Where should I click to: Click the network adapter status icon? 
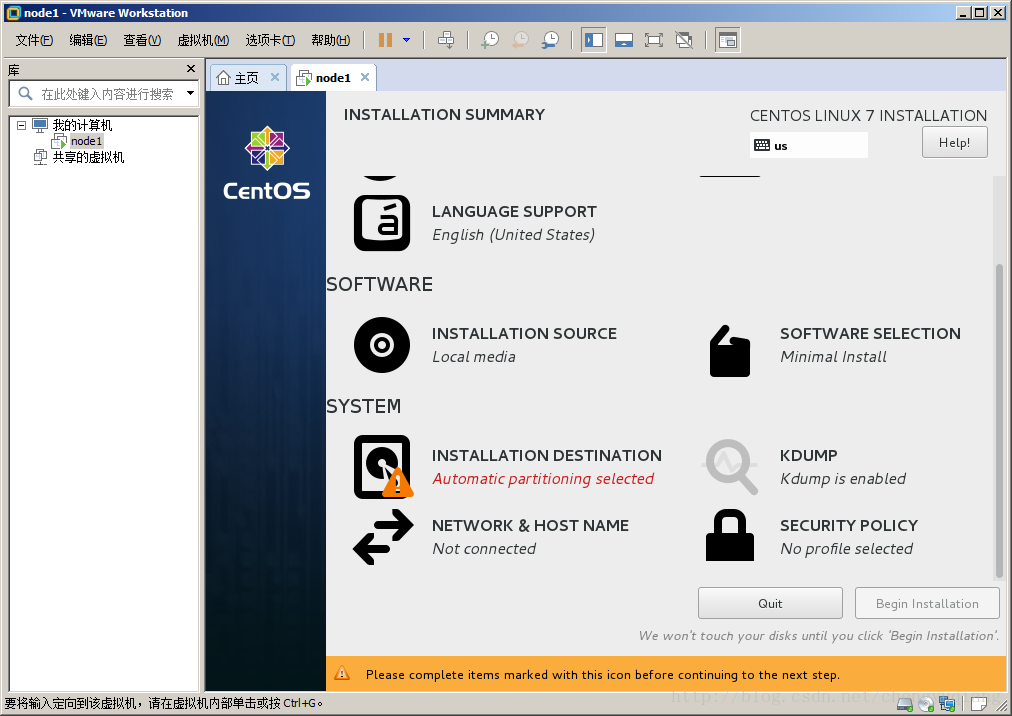point(947,704)
